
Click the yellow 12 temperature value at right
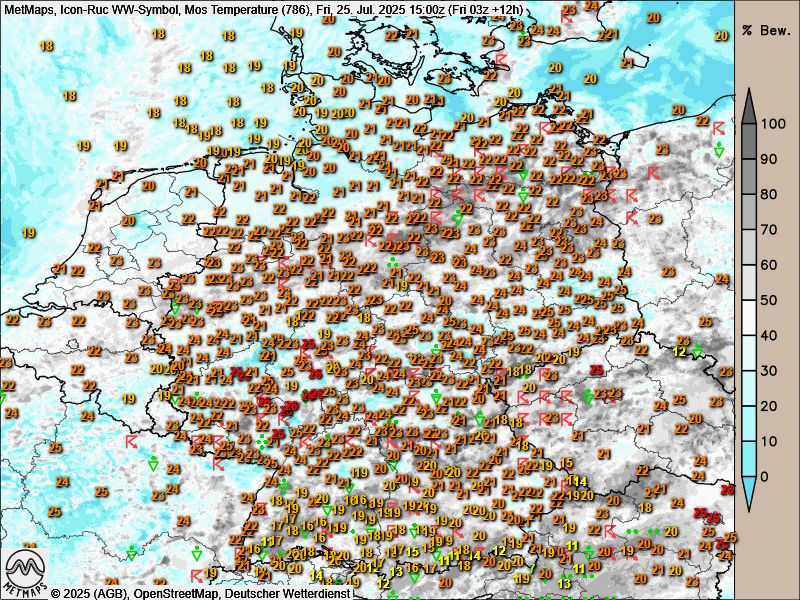pos(680,351)
